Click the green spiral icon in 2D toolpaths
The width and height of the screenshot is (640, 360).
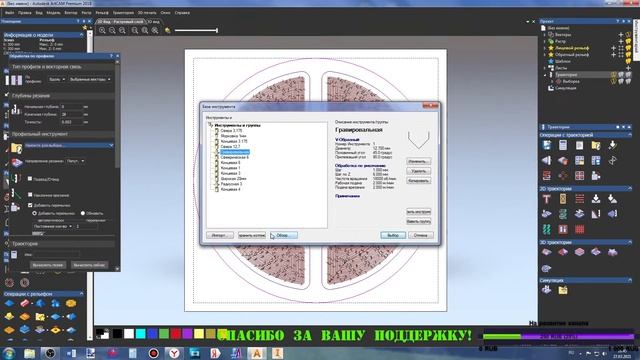coord(563,214)
